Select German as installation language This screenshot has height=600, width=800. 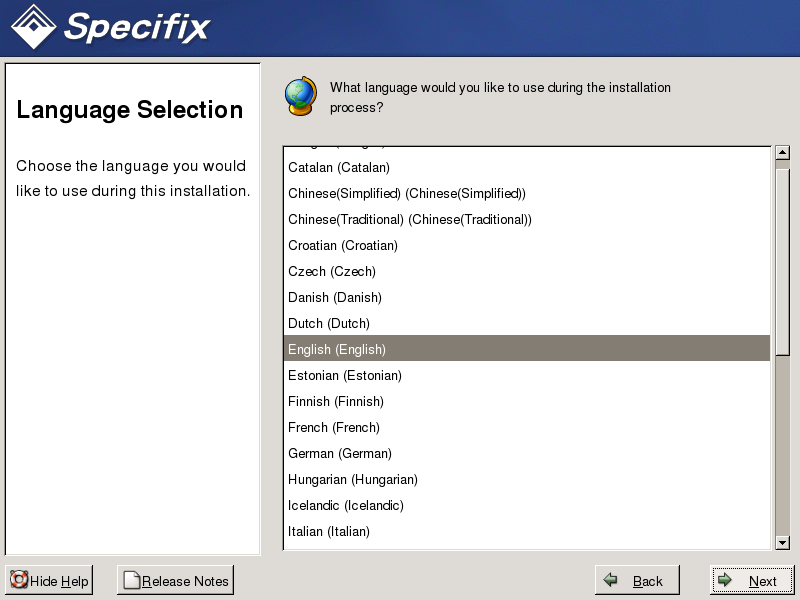point(340,454)
